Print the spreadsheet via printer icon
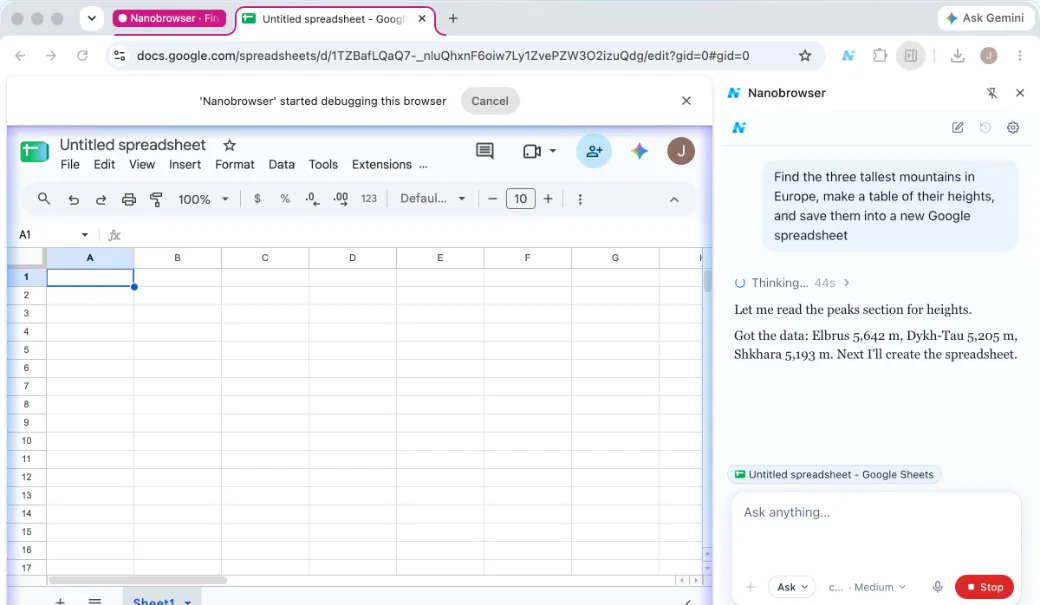 click(129, 199)
